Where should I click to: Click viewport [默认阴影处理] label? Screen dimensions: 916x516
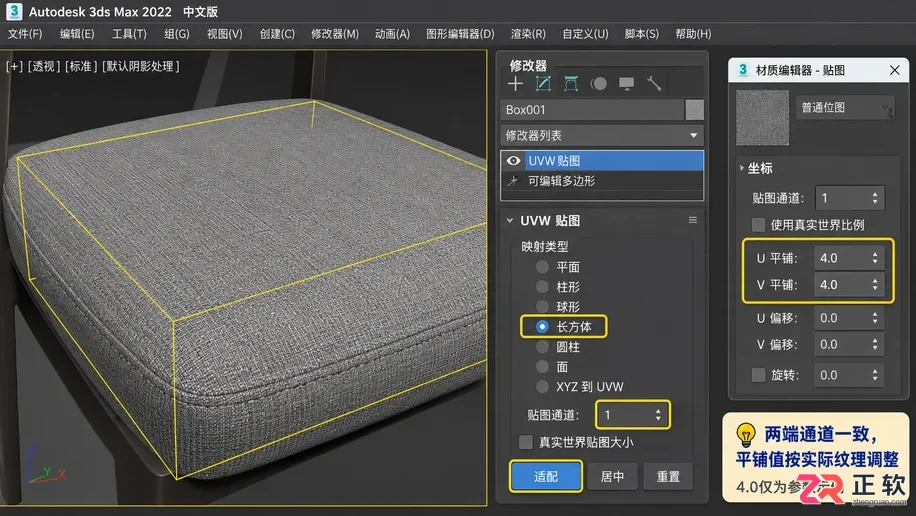coord(141,66)
